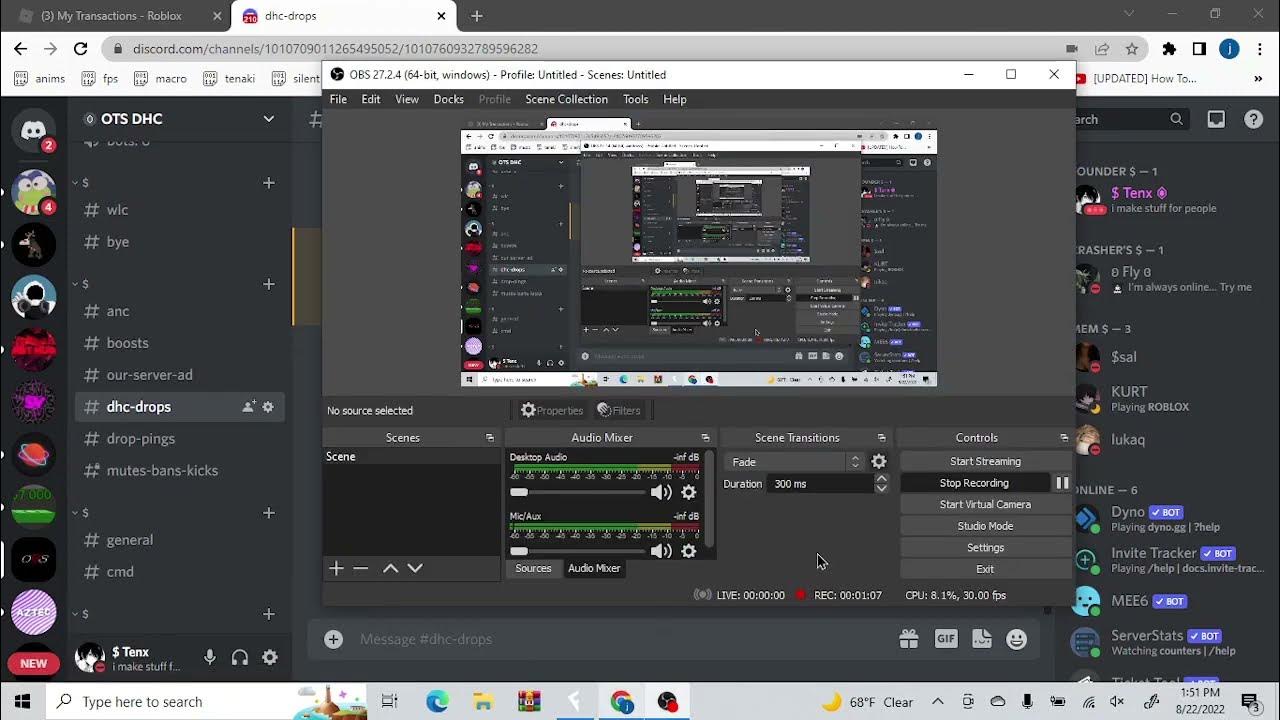Click Stop Recording button
Viewport: 1280px width, 720px height.
(974, 483)
